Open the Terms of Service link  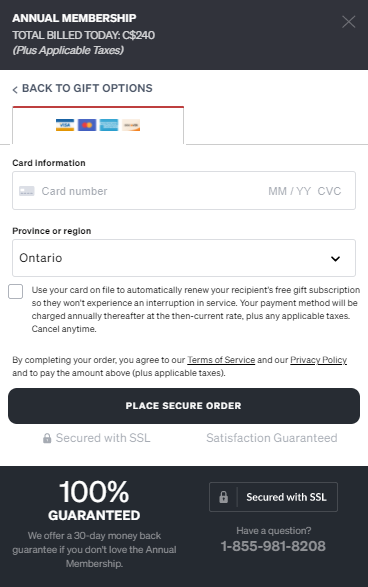coord(221,360)
